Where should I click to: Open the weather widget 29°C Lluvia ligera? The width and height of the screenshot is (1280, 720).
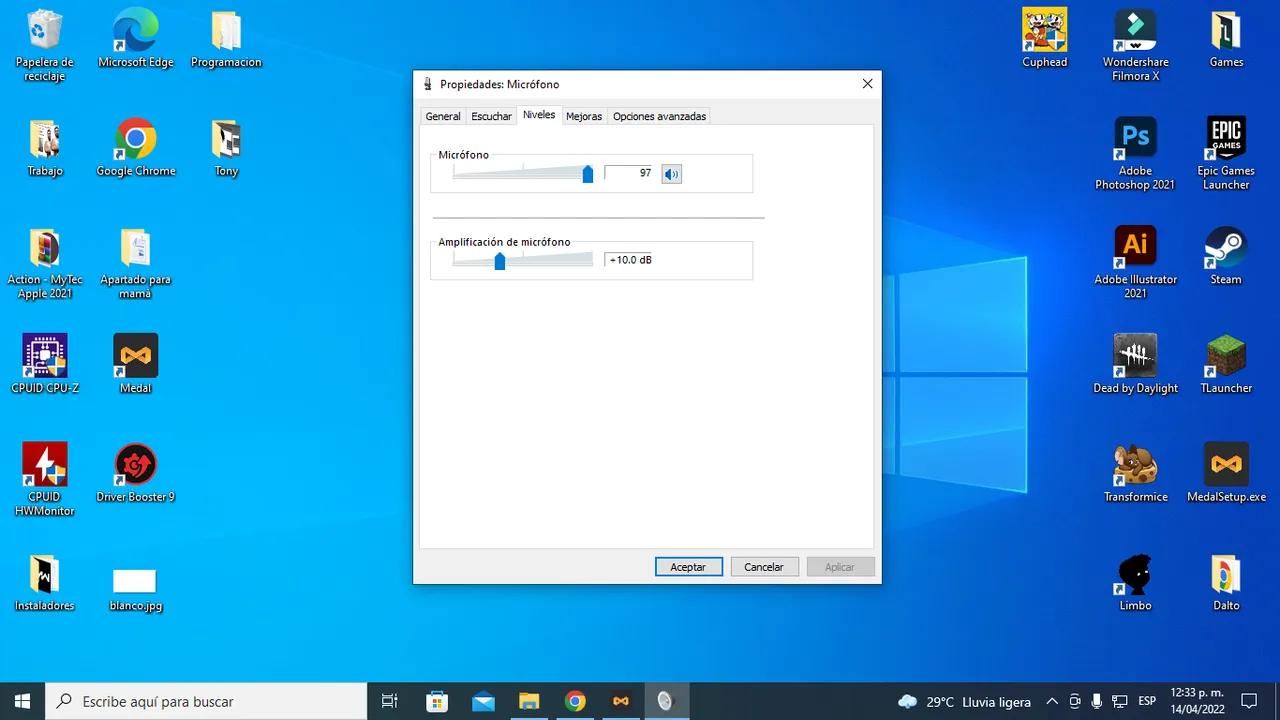(x=964, y=701)
